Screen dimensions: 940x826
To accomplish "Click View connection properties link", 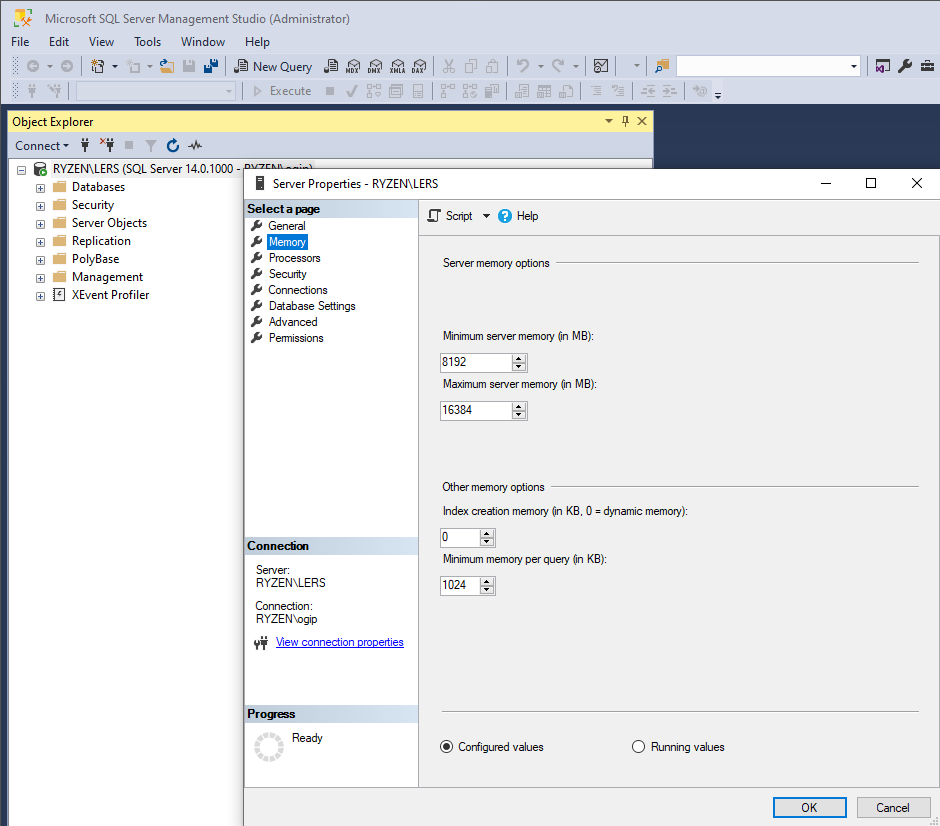I will click(339, 642).
